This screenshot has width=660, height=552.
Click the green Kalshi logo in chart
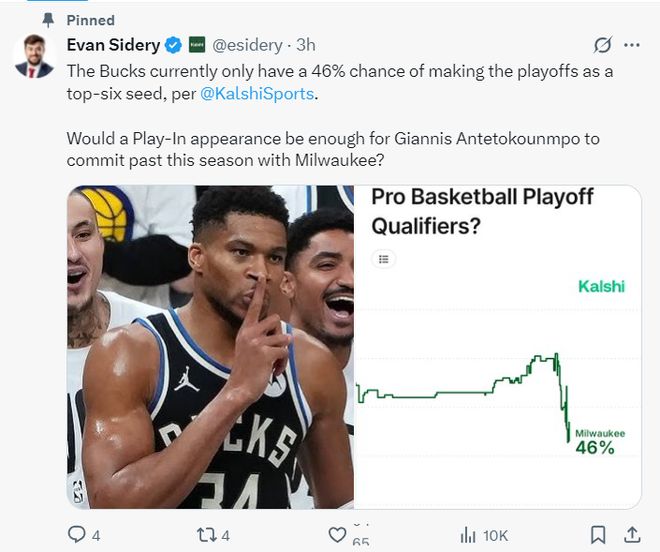601,287
